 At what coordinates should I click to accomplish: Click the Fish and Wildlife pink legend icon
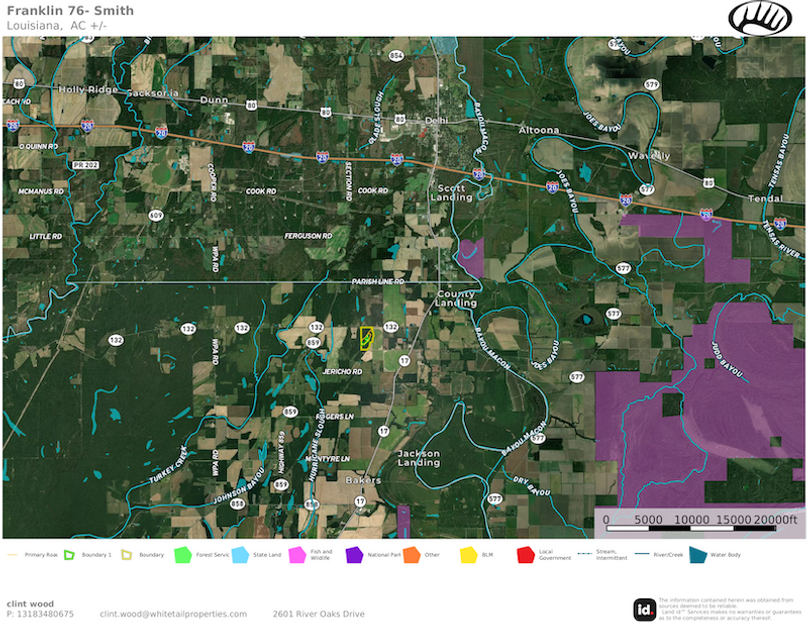point(296,554)
